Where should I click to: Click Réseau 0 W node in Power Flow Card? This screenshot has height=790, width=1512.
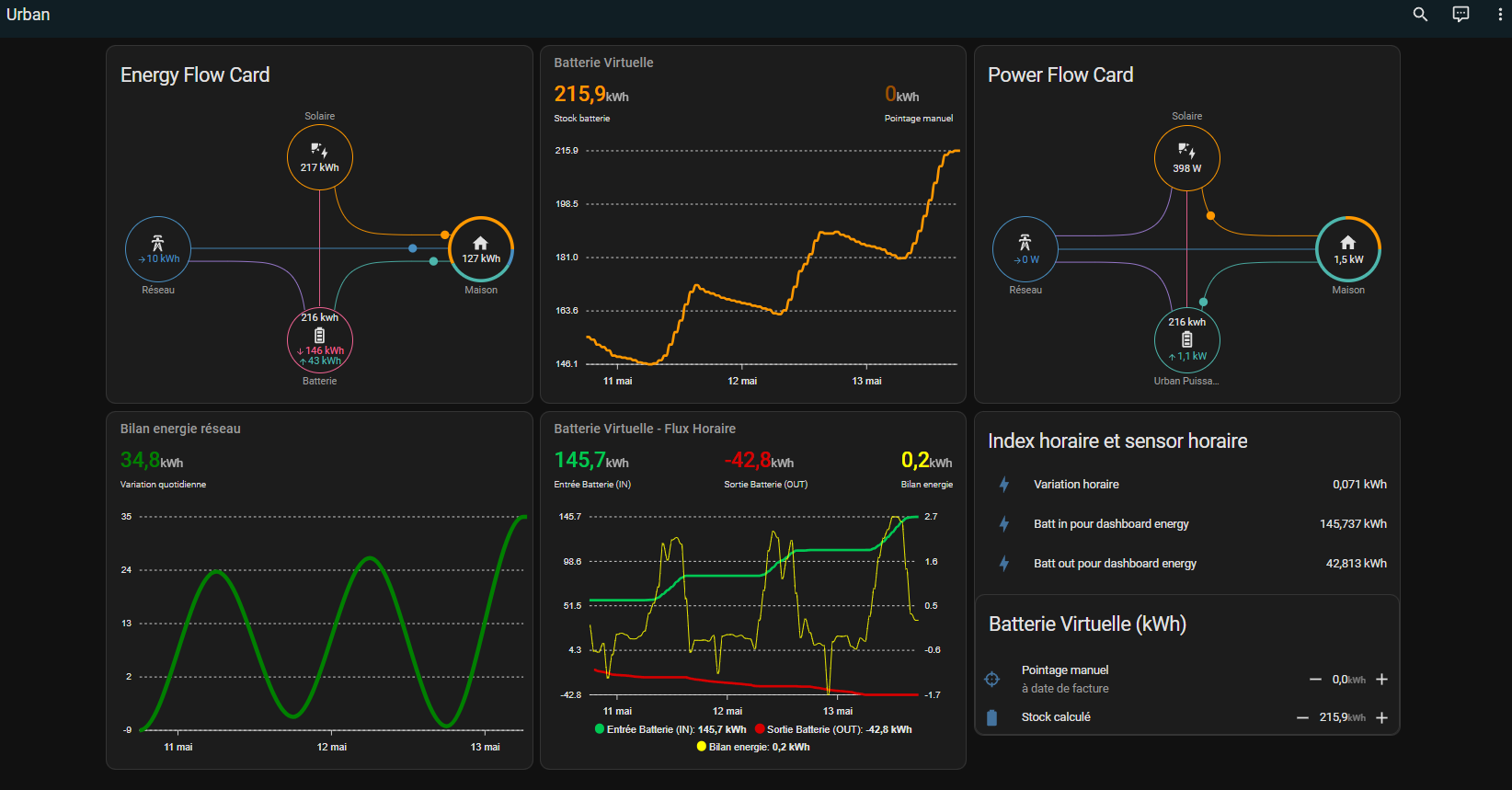tap(1025, 249)
